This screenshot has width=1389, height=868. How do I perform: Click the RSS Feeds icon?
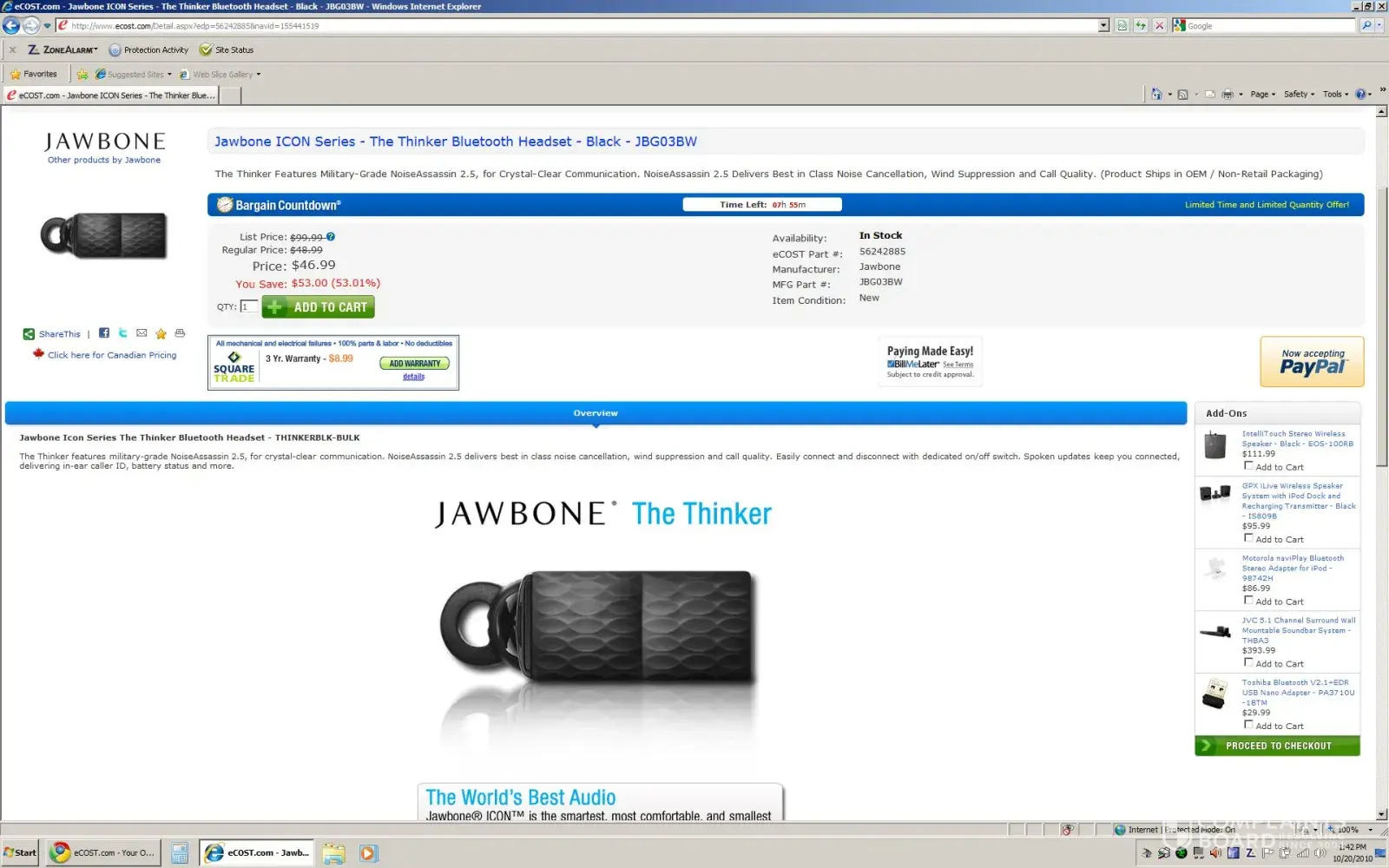pyautogui.click(x=1182, y=94)
